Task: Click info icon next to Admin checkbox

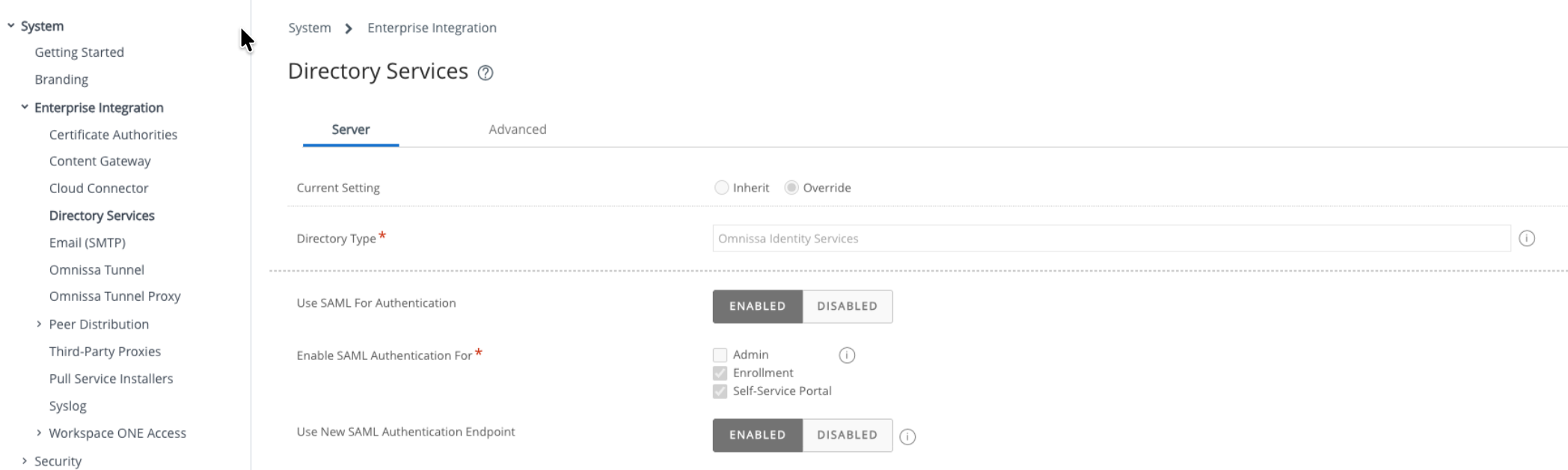Action: (x=848, y=355)
